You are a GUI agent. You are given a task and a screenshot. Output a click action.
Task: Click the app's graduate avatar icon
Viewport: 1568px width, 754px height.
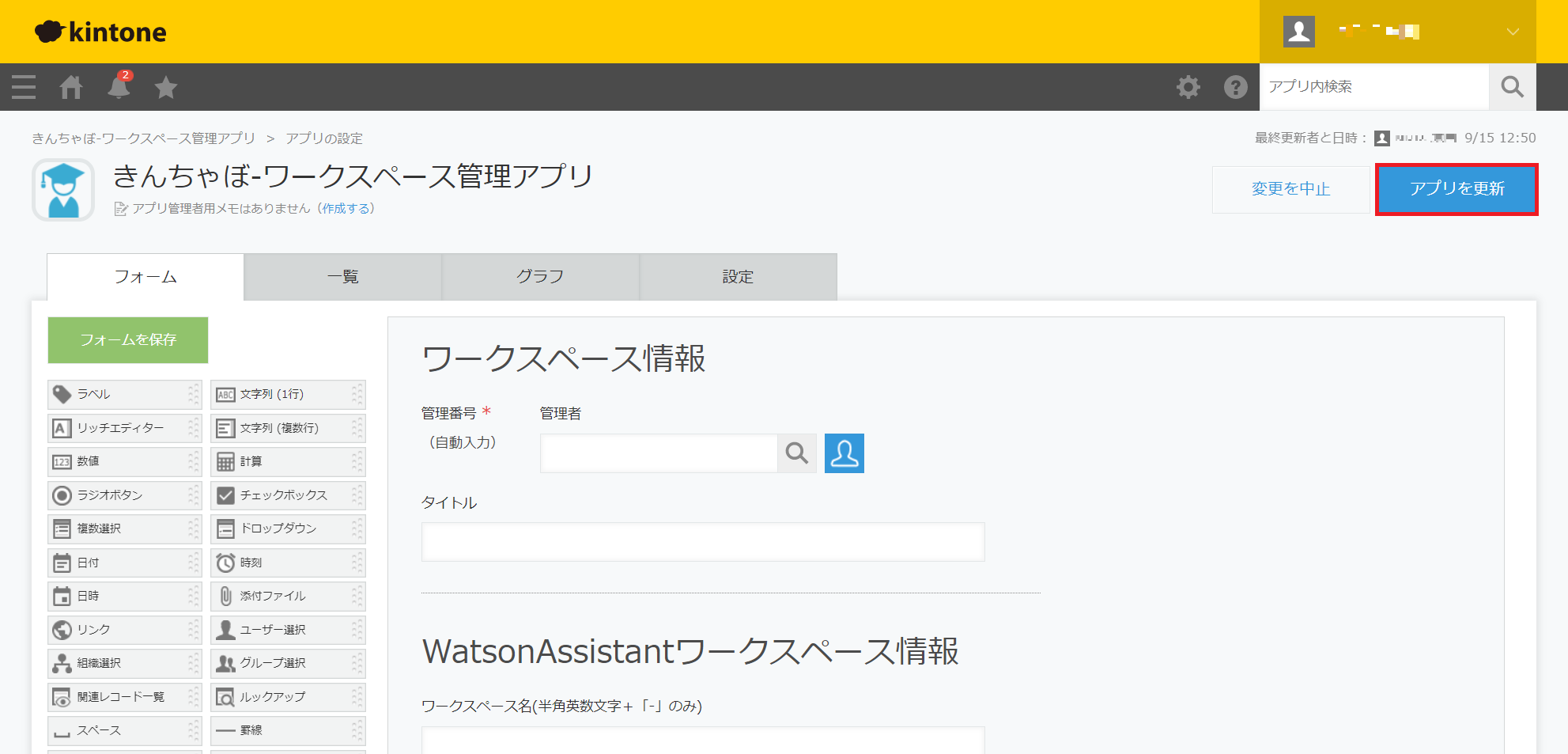point(63,190)
